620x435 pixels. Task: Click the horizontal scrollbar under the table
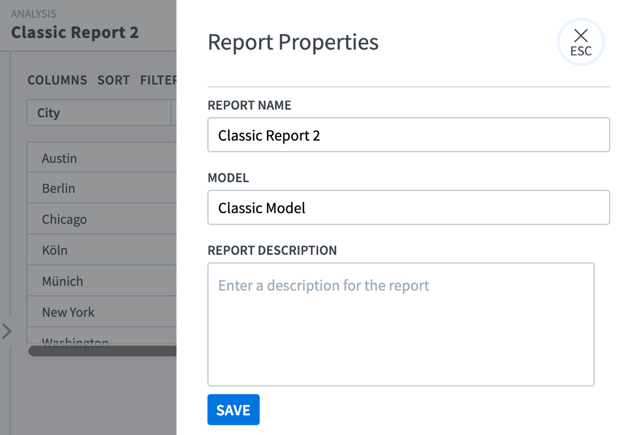102,351
